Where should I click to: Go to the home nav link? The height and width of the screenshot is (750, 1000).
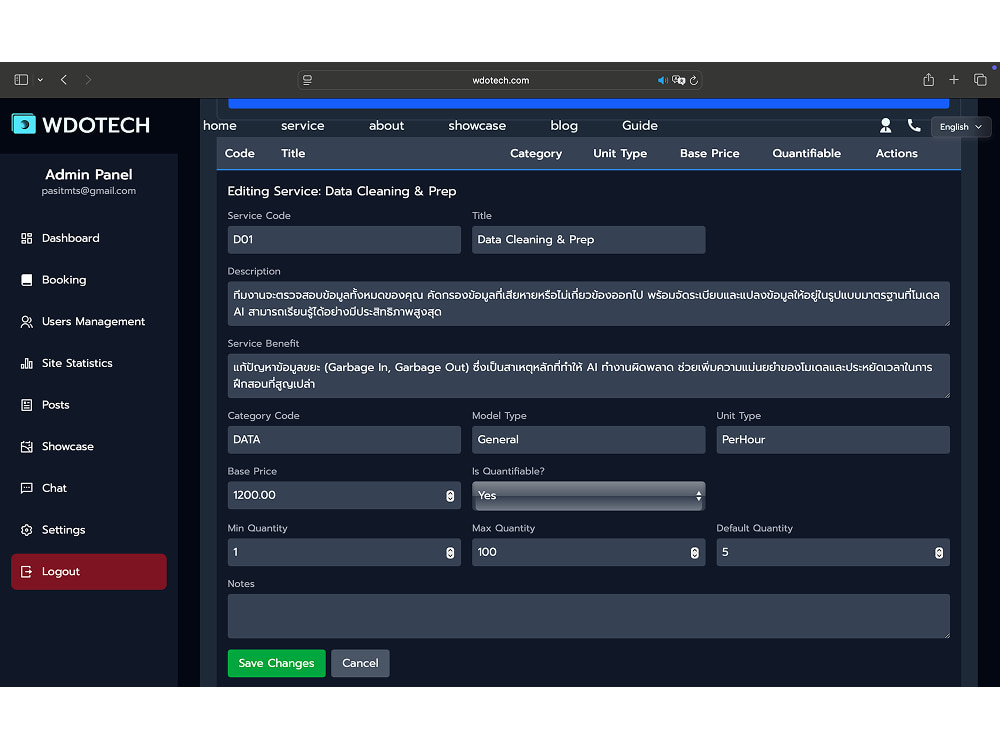click(219, 126)
